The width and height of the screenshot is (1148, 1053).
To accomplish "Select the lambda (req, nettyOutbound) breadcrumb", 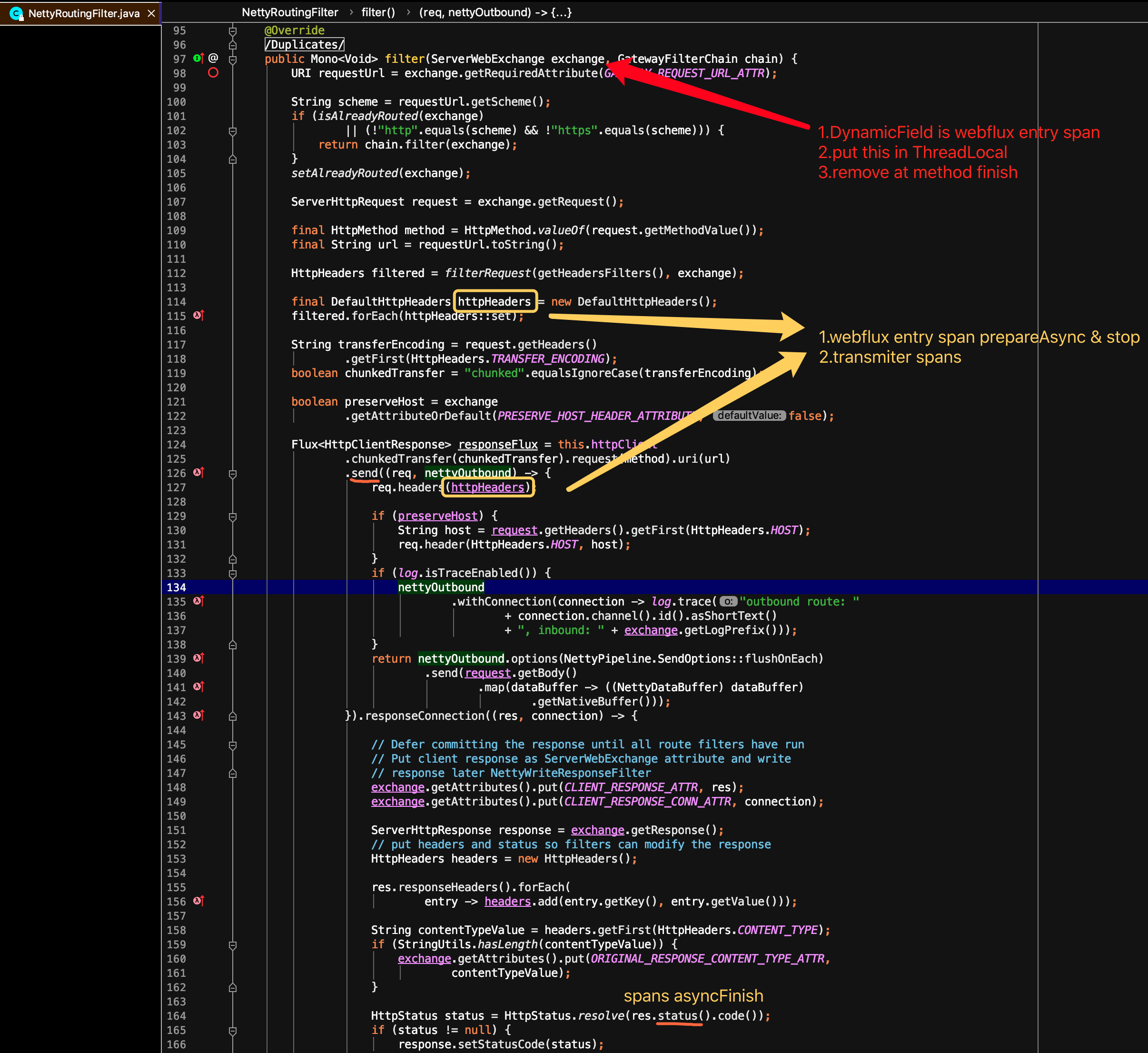I will click(x=495, y=12).
